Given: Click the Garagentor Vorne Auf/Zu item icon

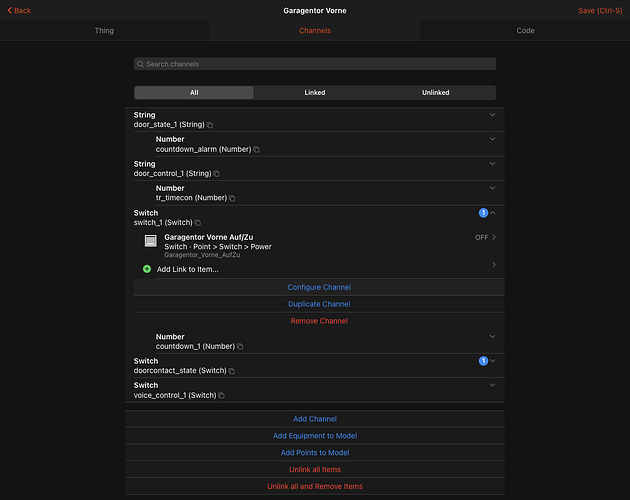Looking at the screenshot, I should [151, 241].
